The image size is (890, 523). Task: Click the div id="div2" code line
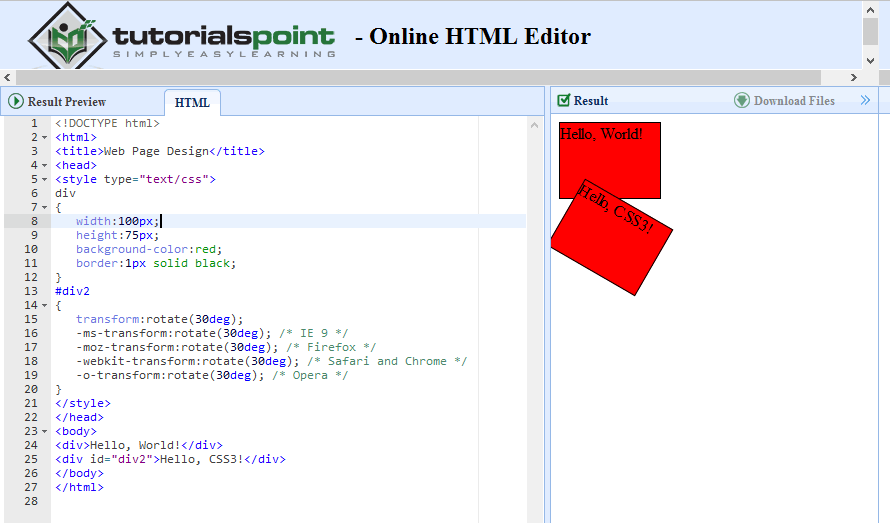(170, 459)
